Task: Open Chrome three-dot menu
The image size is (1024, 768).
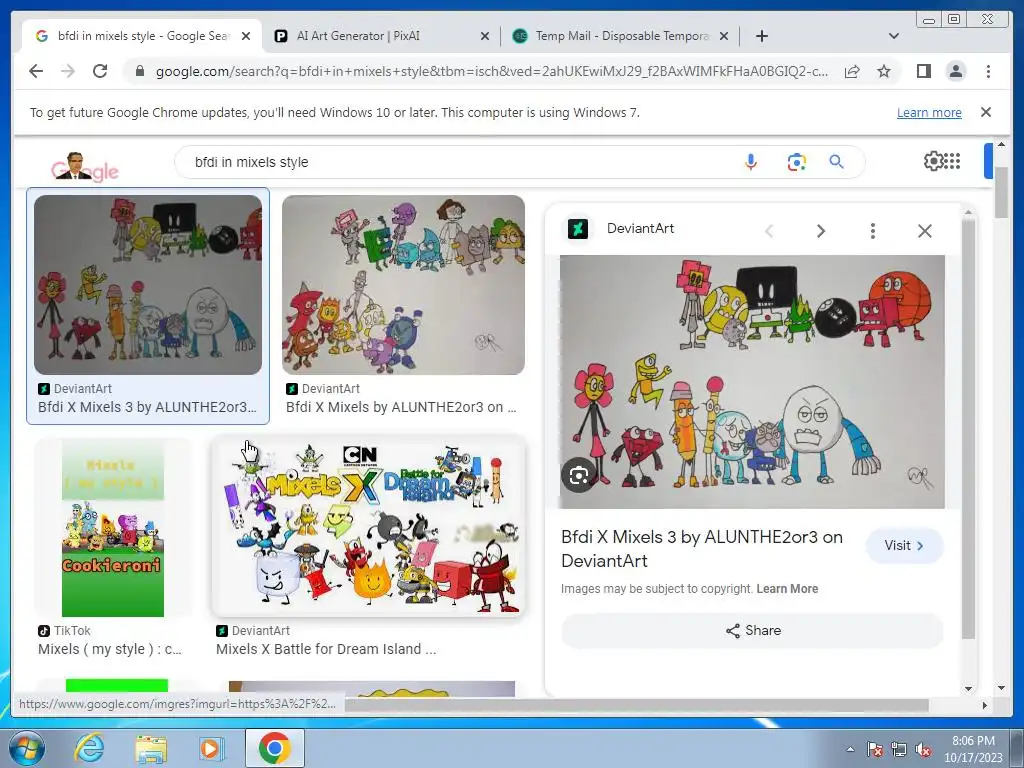Action: pos(988,71)
